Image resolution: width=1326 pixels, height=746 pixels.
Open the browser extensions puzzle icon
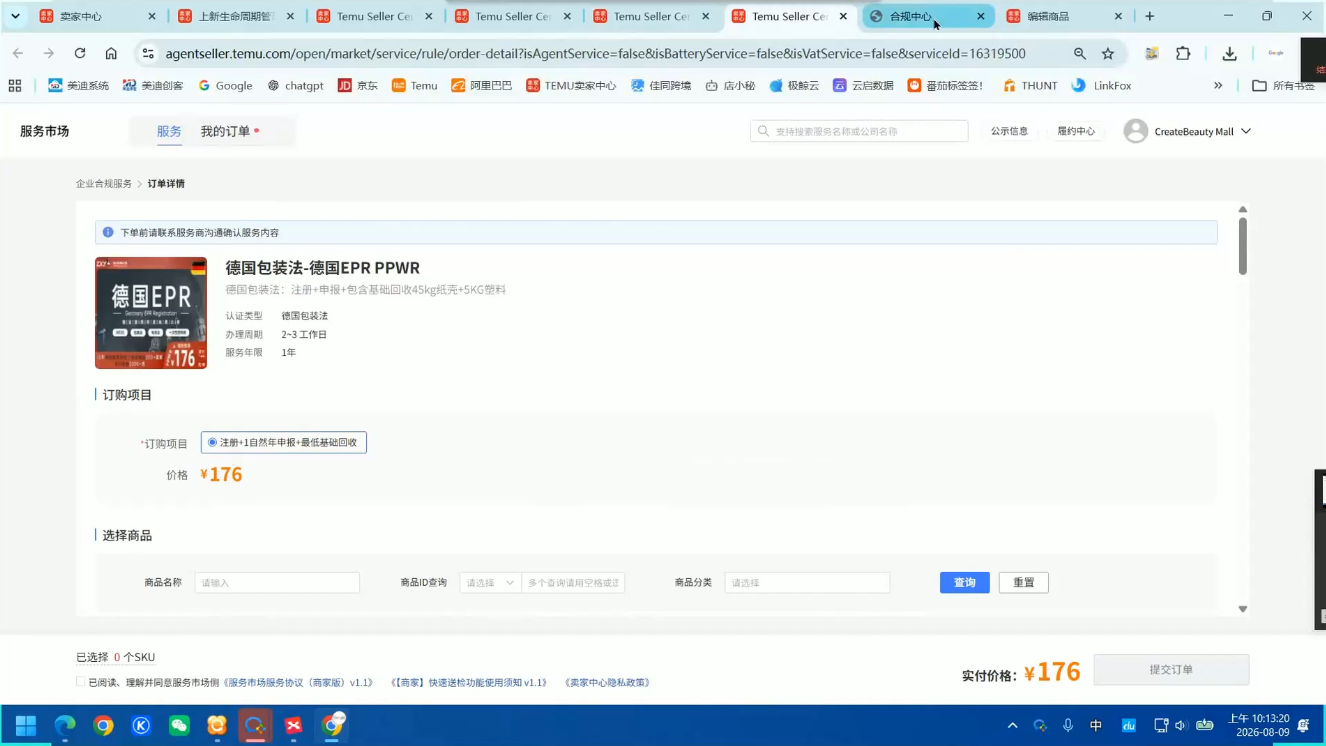1183,54
